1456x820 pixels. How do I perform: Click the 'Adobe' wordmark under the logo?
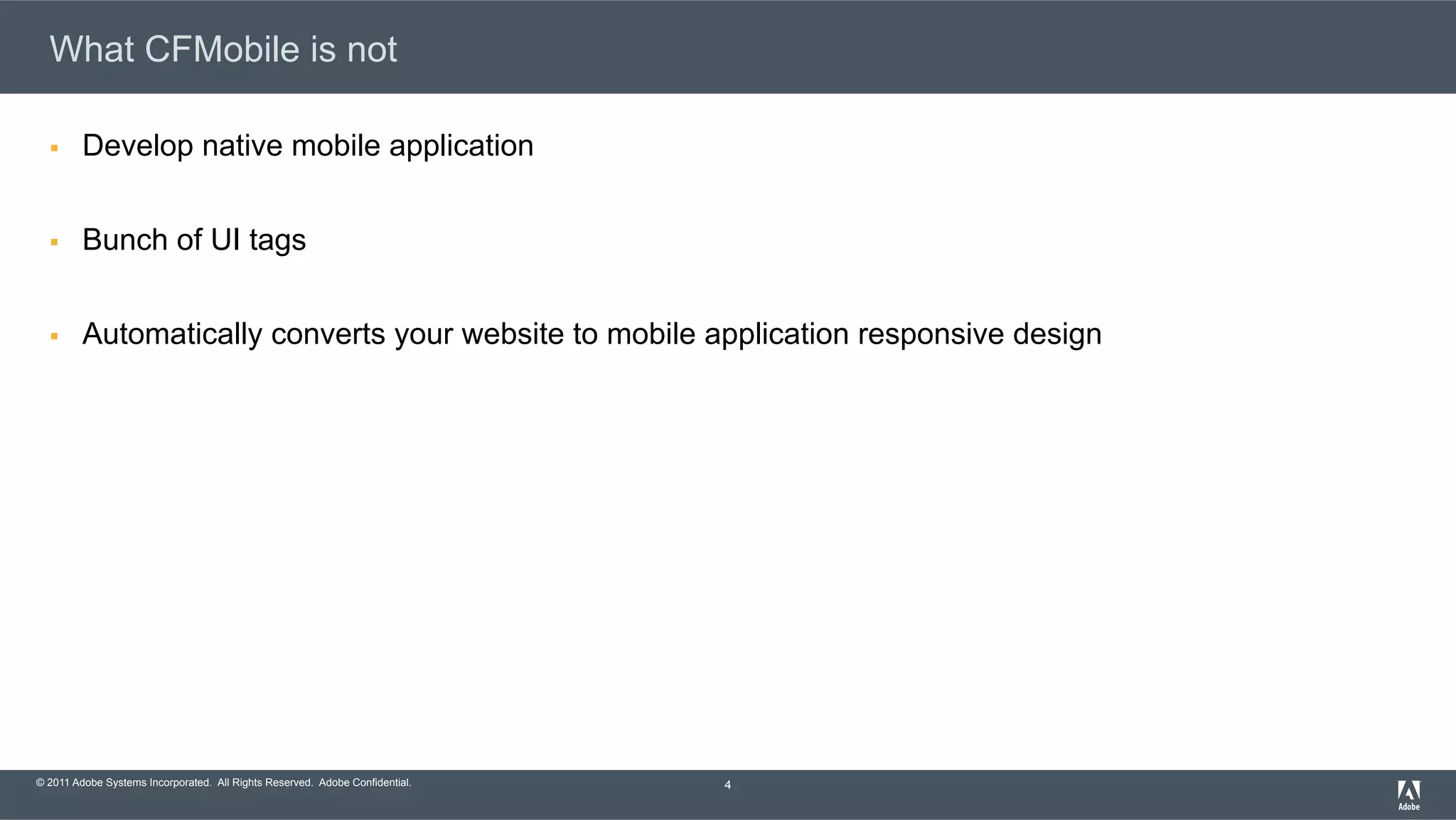1408,806
